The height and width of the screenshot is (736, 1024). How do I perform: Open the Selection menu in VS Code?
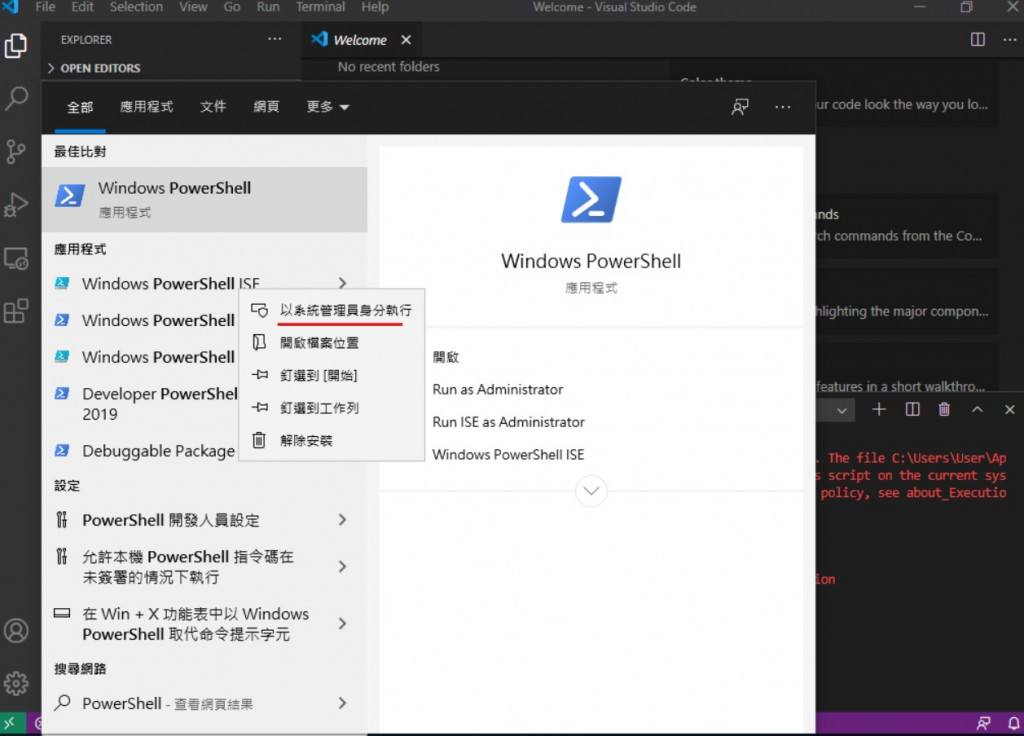[x=136, y=7]
